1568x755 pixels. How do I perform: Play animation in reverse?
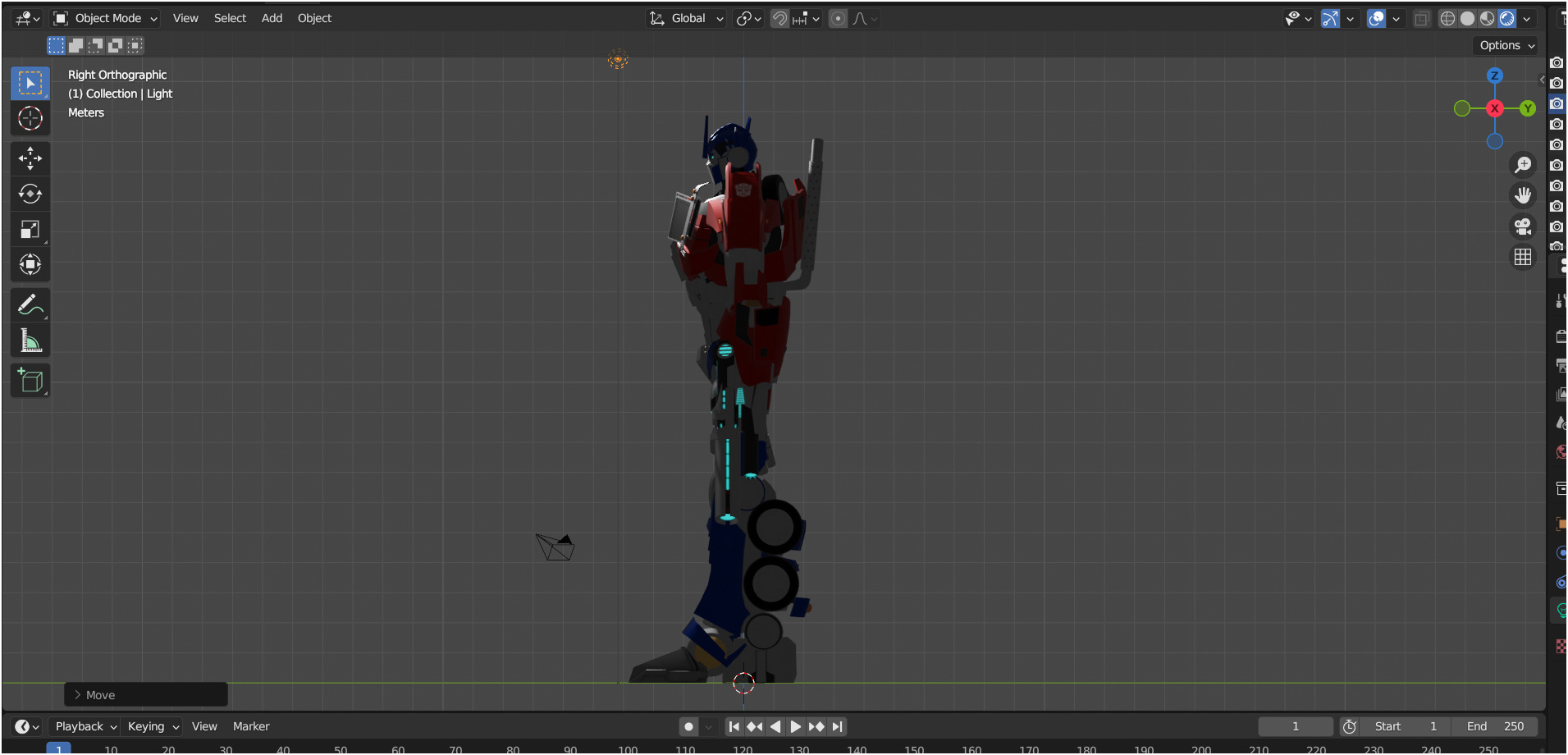(x=775, y=727)
